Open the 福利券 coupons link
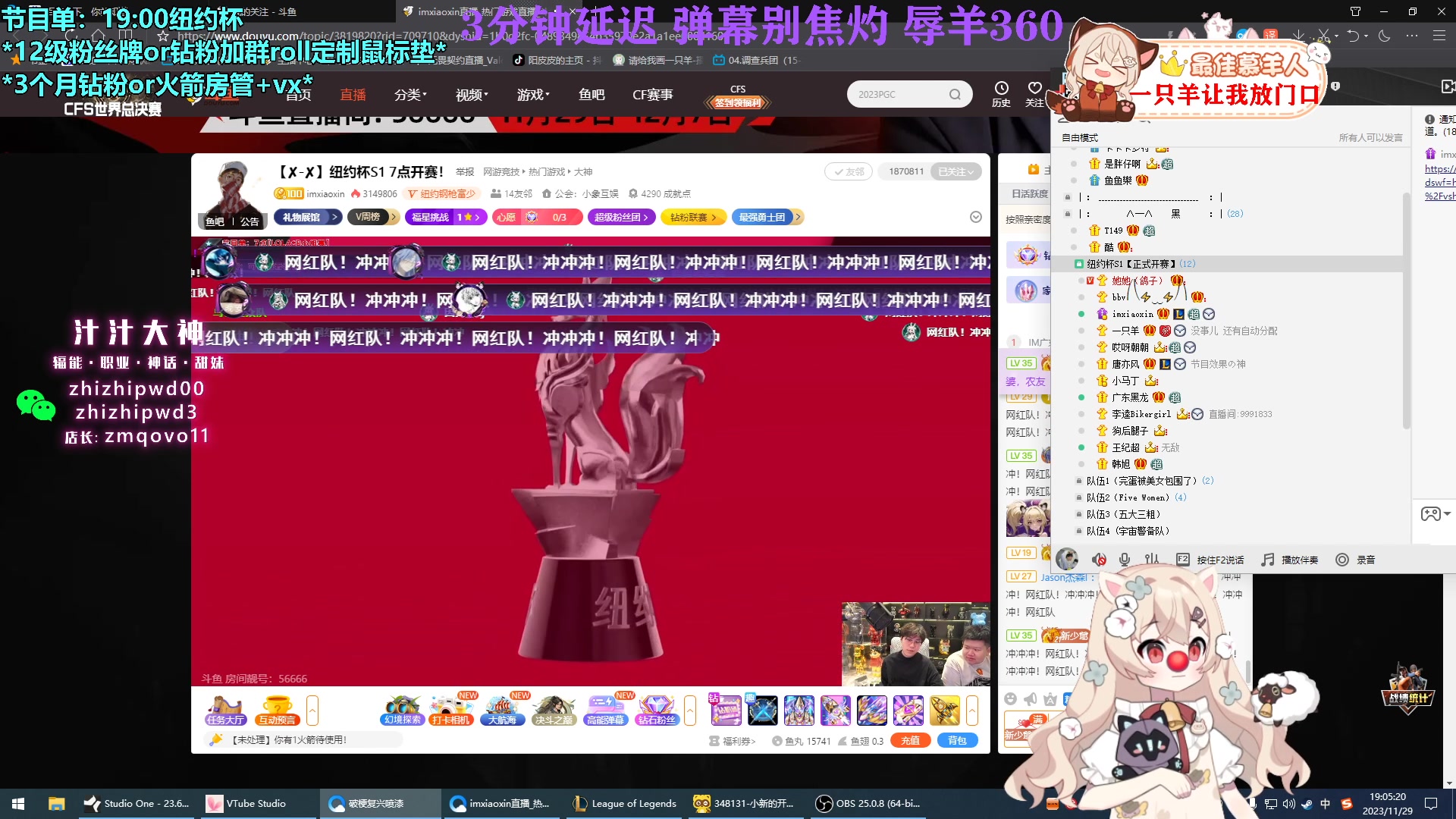Image resolution: width=1456 pixels, height=819 pixels. click(733, 741)
